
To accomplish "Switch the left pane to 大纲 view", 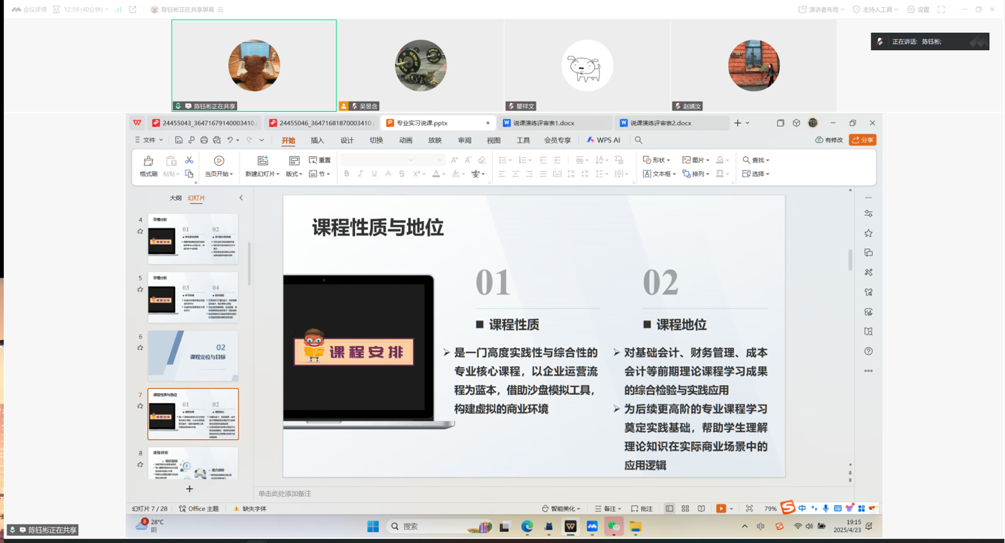I will coord(175,198).
